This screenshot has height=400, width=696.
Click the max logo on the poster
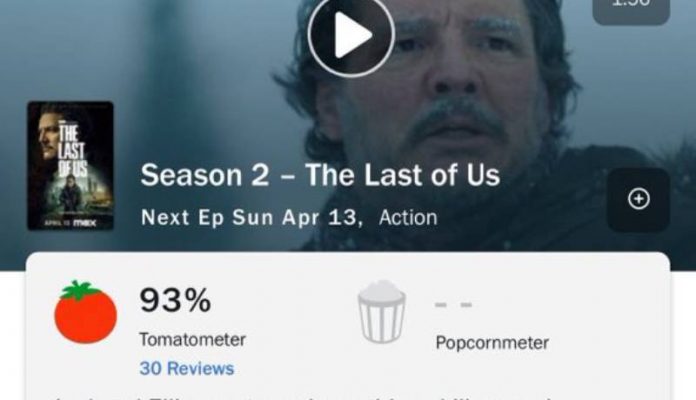[x=84, y=223]
